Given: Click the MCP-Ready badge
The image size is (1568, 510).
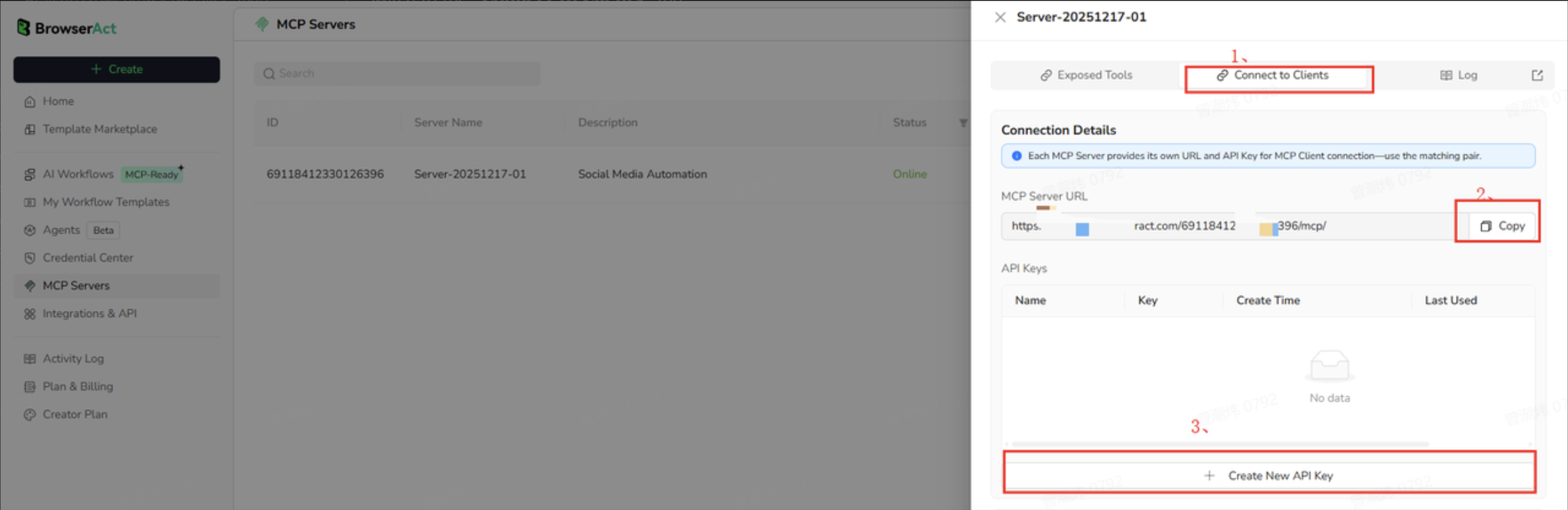Looking at the screenshot, I should [x=152, y=174].
